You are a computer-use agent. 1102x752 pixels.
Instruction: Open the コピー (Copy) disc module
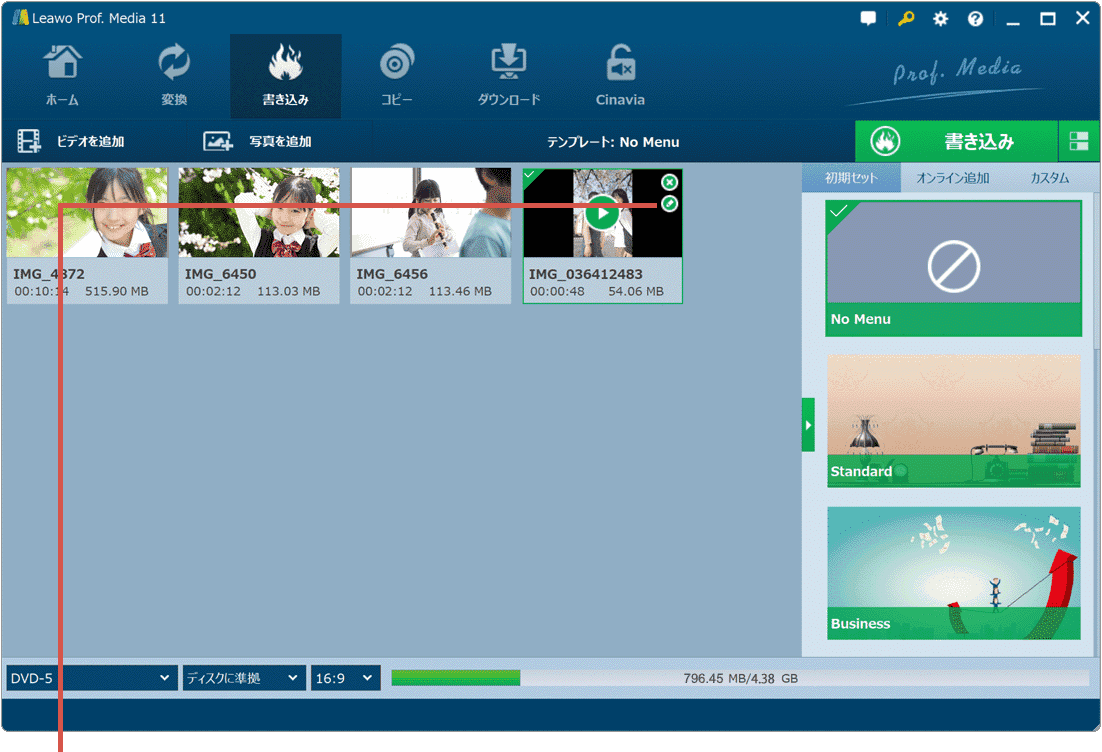click(396, 76)
